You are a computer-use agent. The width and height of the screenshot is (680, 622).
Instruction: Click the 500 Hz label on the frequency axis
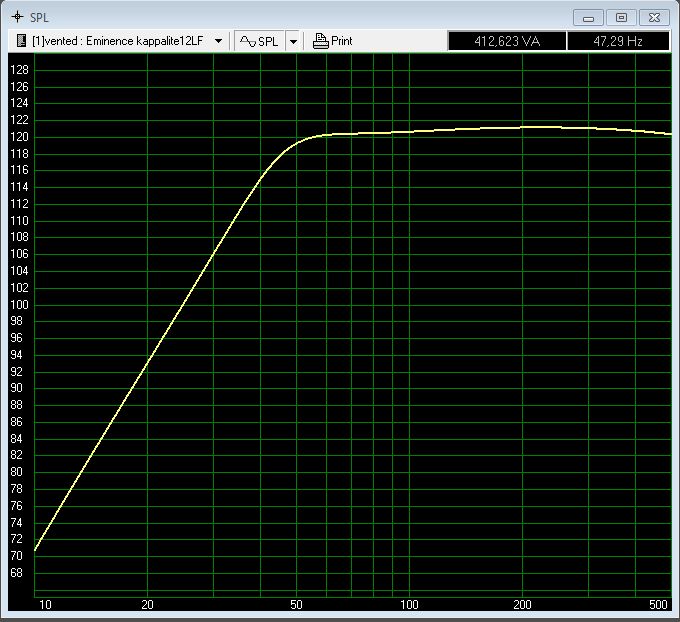coord(658,605)
